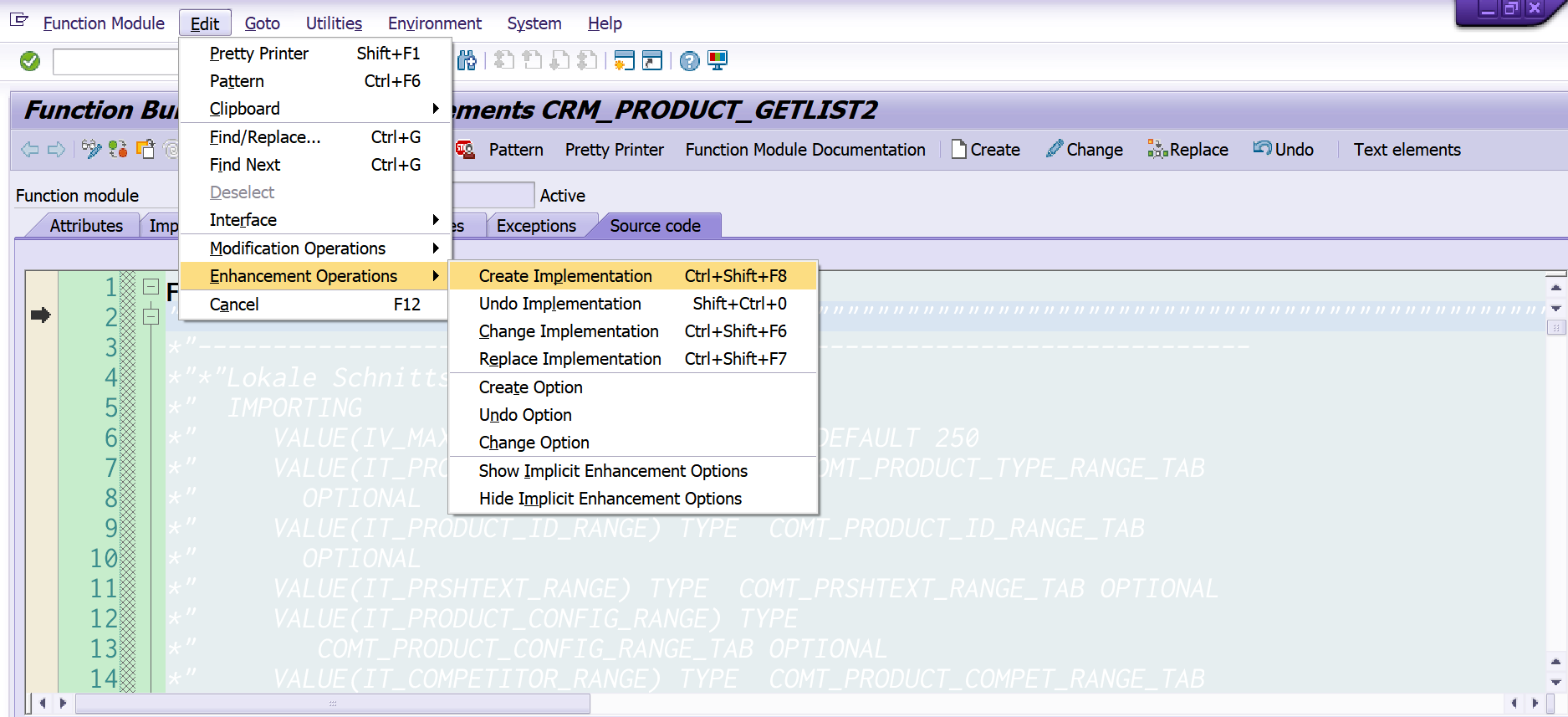
Task: Create a new session via toolbar icon
Action: tap(624, 60)
